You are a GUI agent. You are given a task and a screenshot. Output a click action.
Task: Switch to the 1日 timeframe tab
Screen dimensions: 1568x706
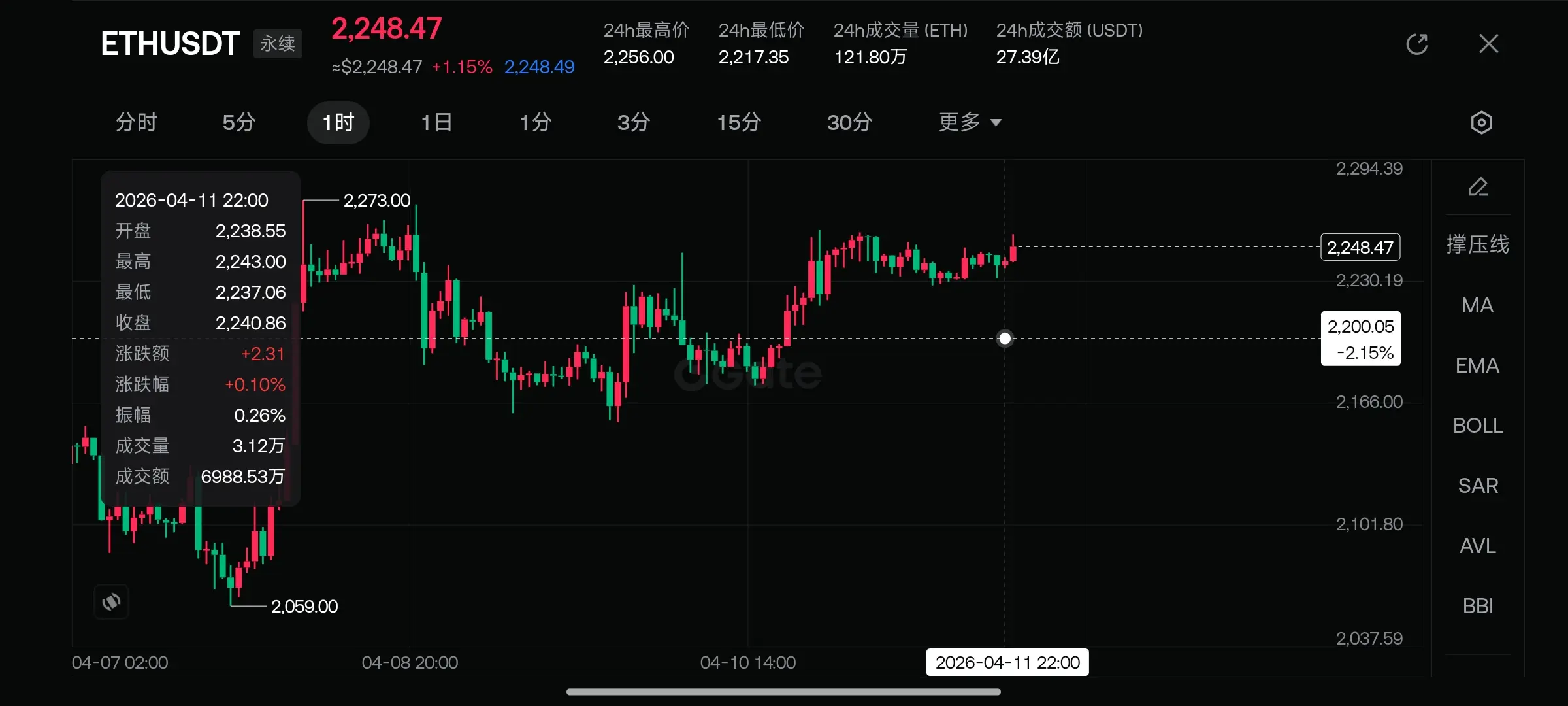[436, 122]
